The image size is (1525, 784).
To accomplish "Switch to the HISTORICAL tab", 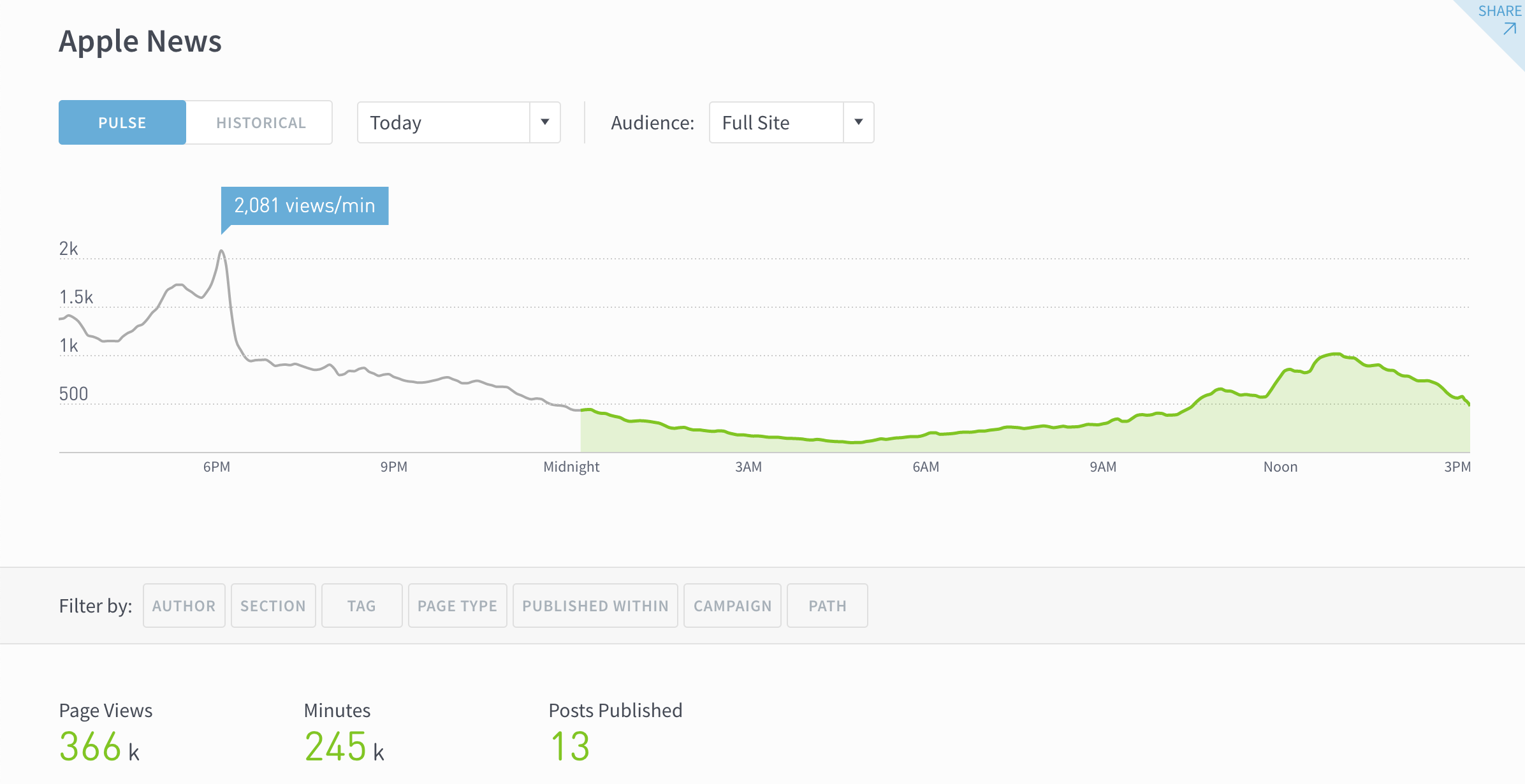I will pyautogui.click(x=260, y=122).
